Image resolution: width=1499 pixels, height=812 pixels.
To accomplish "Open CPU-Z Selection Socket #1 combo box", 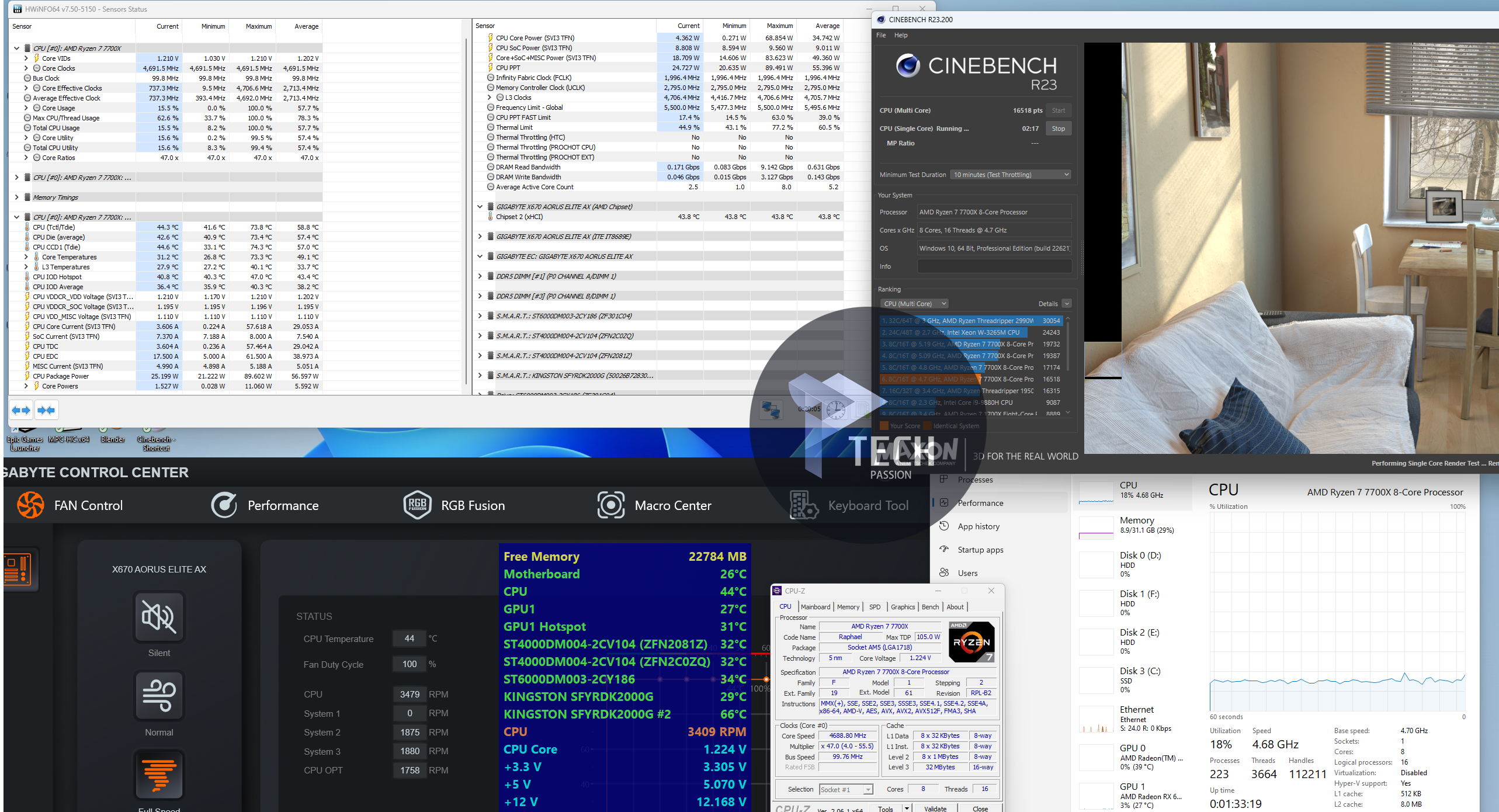I will click(845, 790).
